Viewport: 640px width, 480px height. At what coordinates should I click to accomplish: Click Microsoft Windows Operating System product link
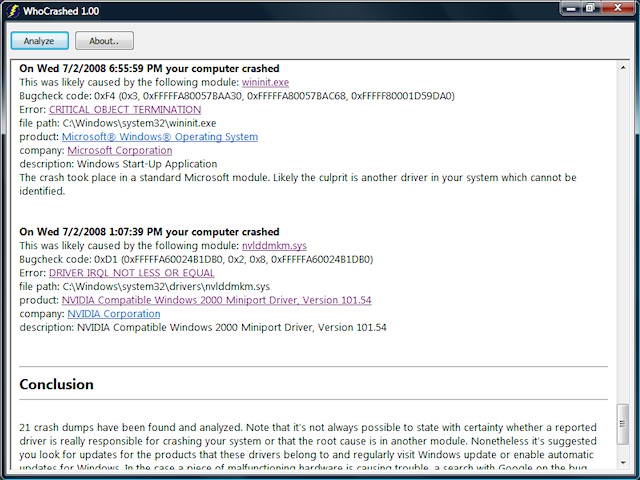(x=160, y=137)
